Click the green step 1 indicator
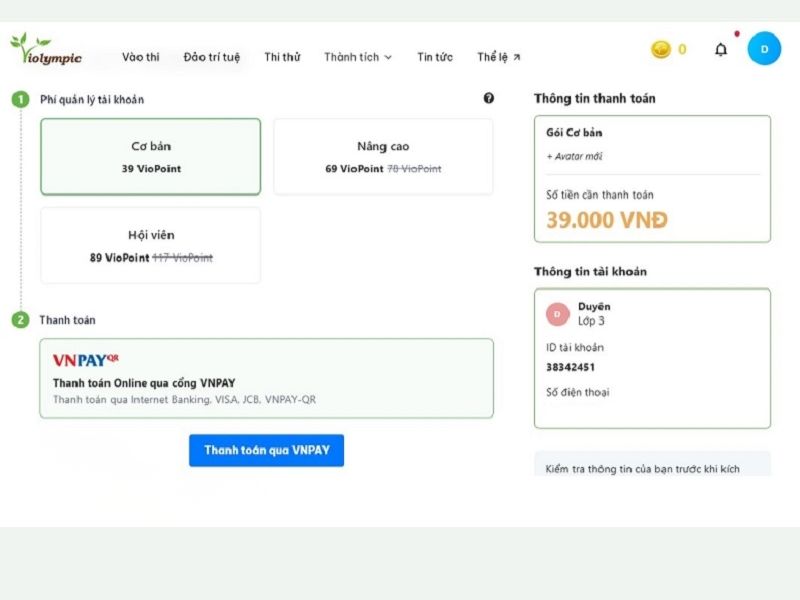 tap(21, 99)
